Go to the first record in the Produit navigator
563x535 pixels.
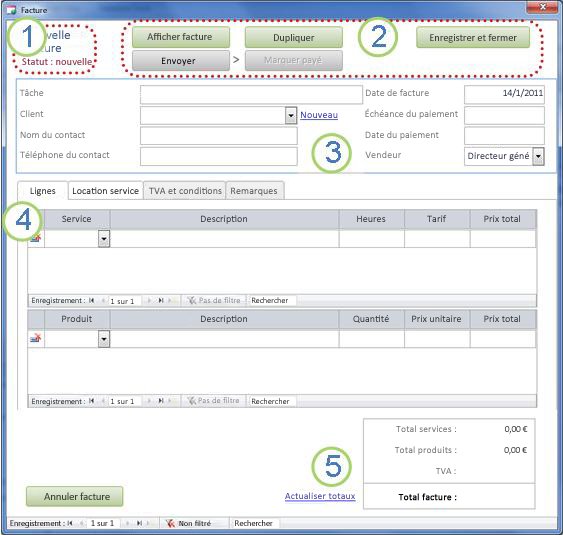[92, 401]
